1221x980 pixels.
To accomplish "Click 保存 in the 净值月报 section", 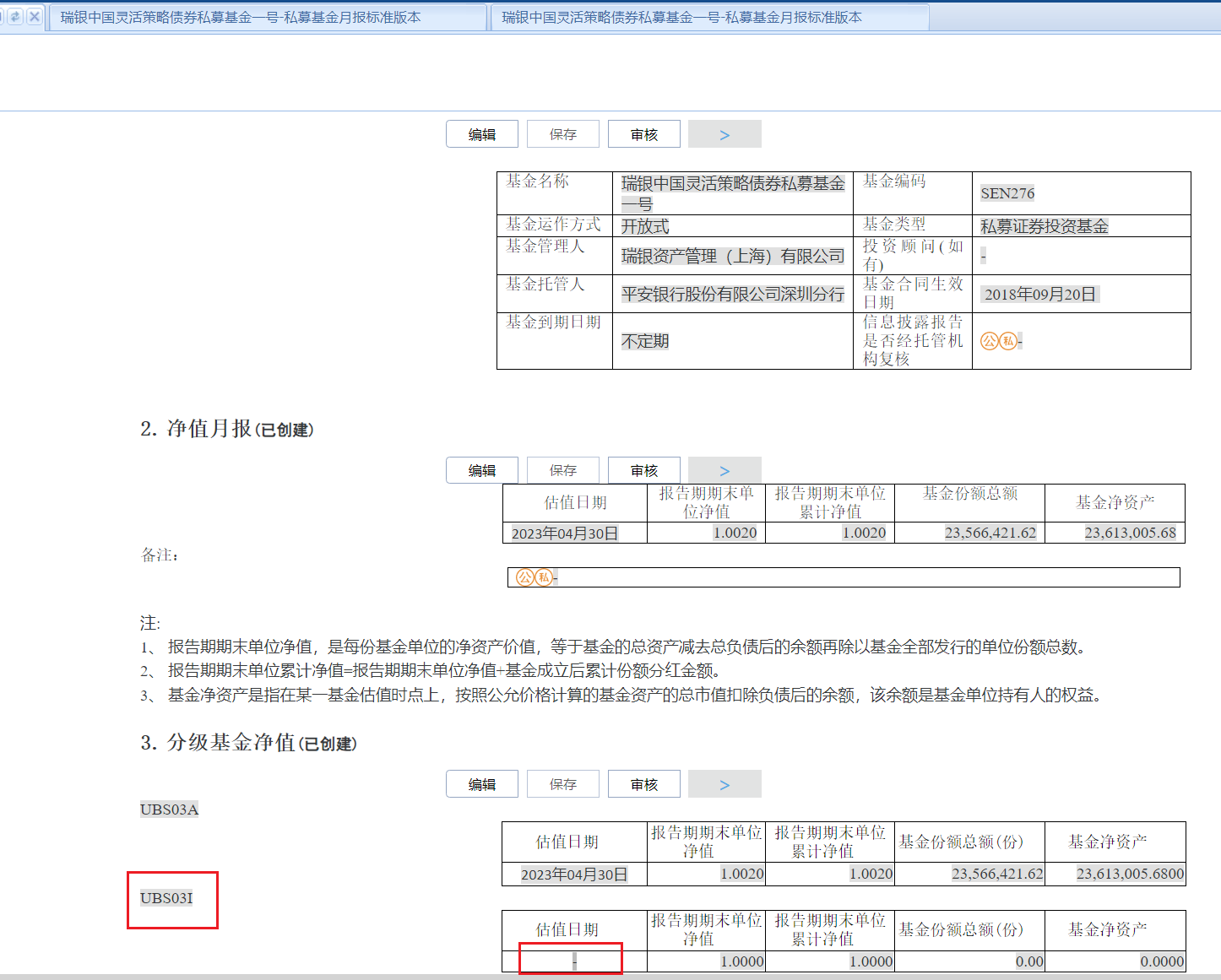I will 563,470.
